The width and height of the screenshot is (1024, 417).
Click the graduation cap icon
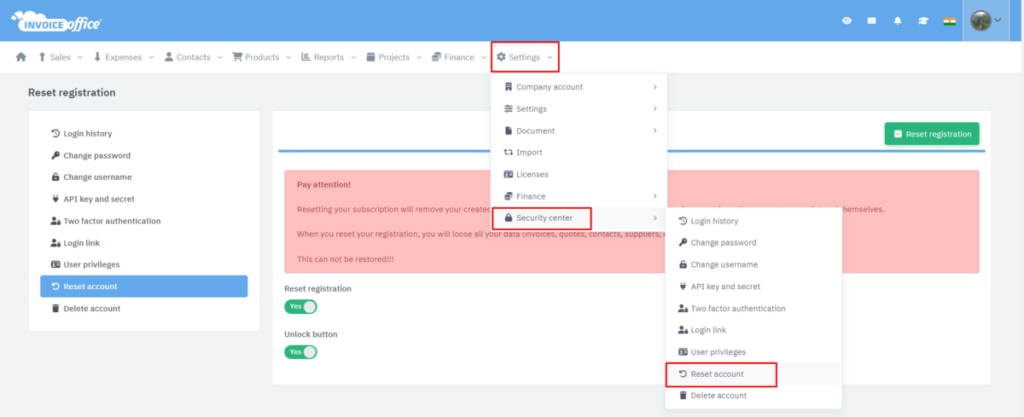click(x=922, y=21)
